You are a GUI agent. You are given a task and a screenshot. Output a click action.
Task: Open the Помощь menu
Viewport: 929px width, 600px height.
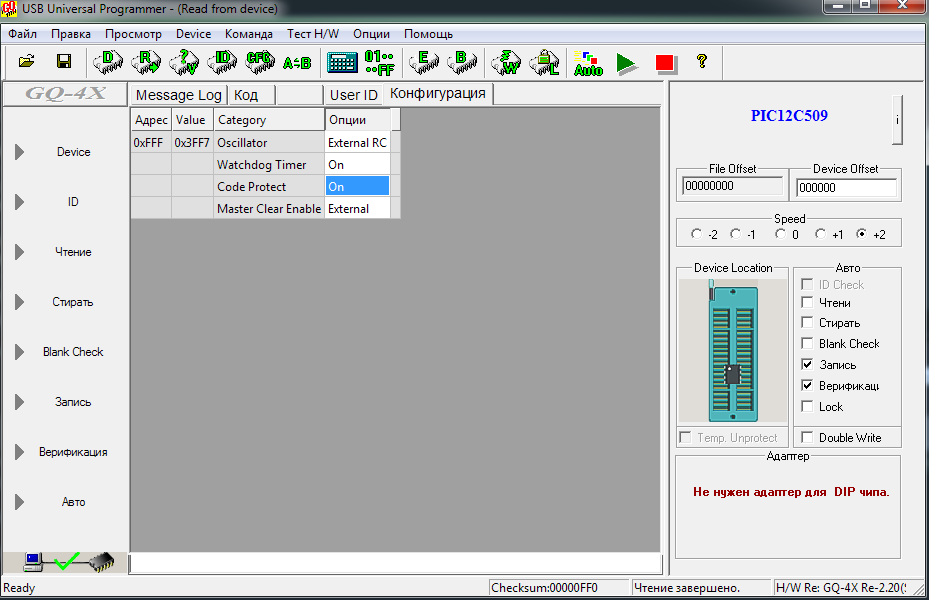tap(428, 34)
